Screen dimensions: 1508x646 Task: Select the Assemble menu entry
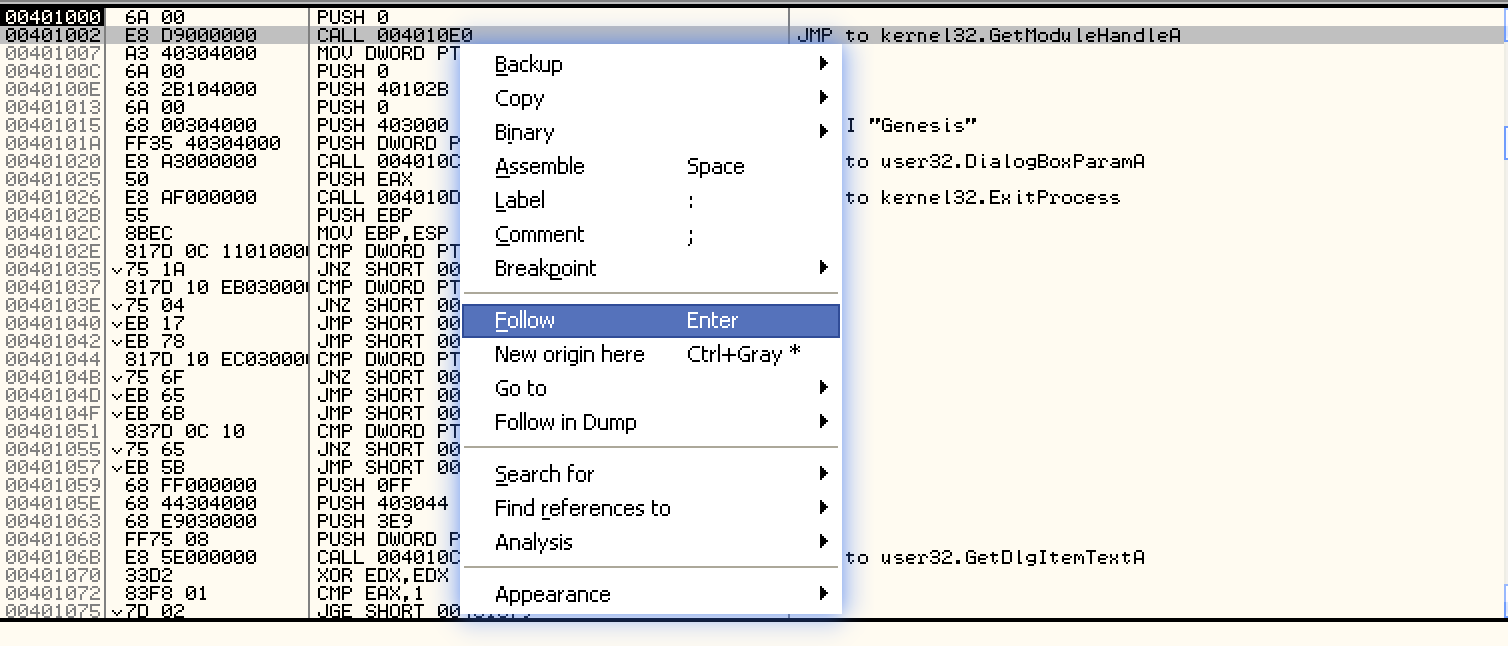(x=540, y=167)
